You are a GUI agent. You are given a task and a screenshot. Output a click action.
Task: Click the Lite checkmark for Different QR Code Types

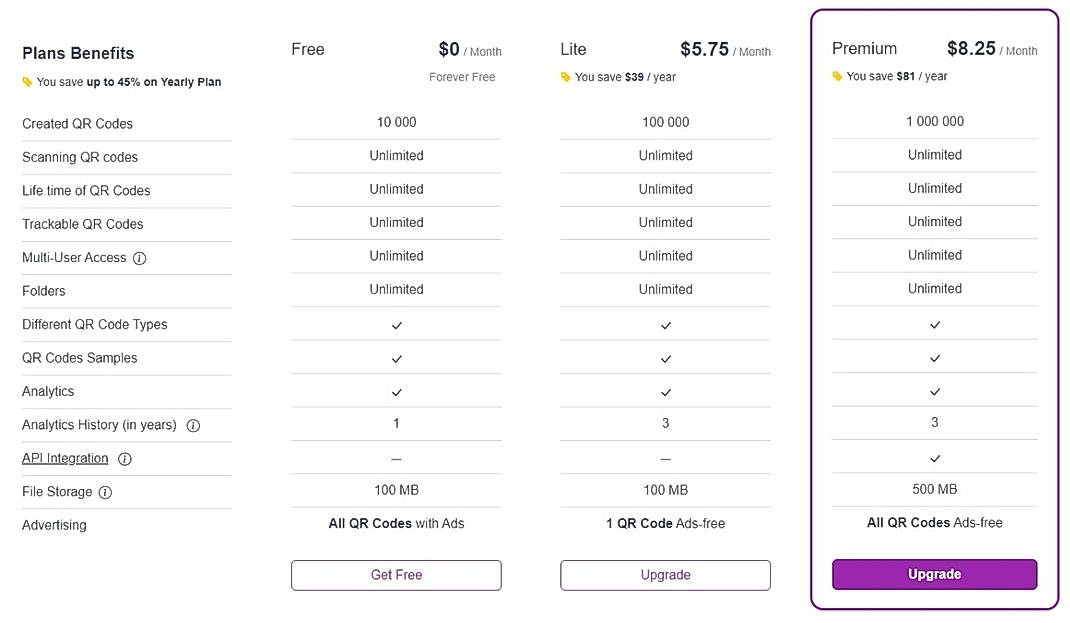(665, 324)
